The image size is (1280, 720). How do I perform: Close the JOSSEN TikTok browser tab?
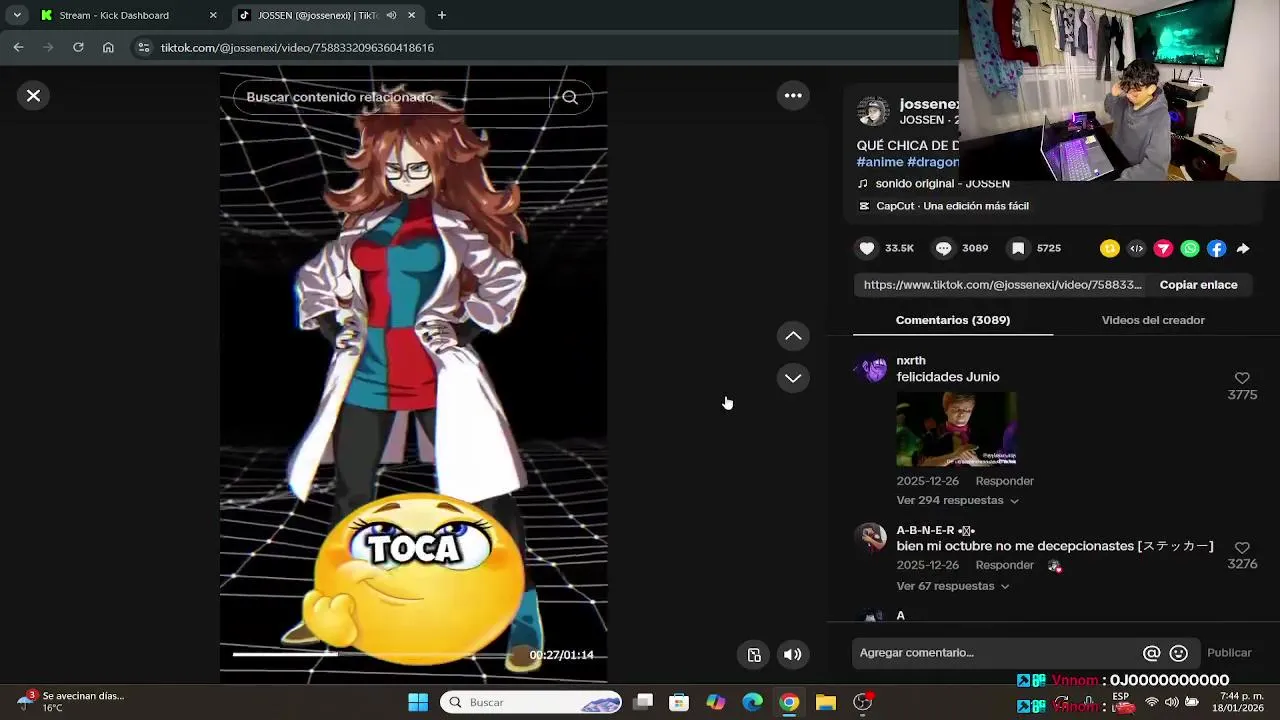click(x=412, y=15)
